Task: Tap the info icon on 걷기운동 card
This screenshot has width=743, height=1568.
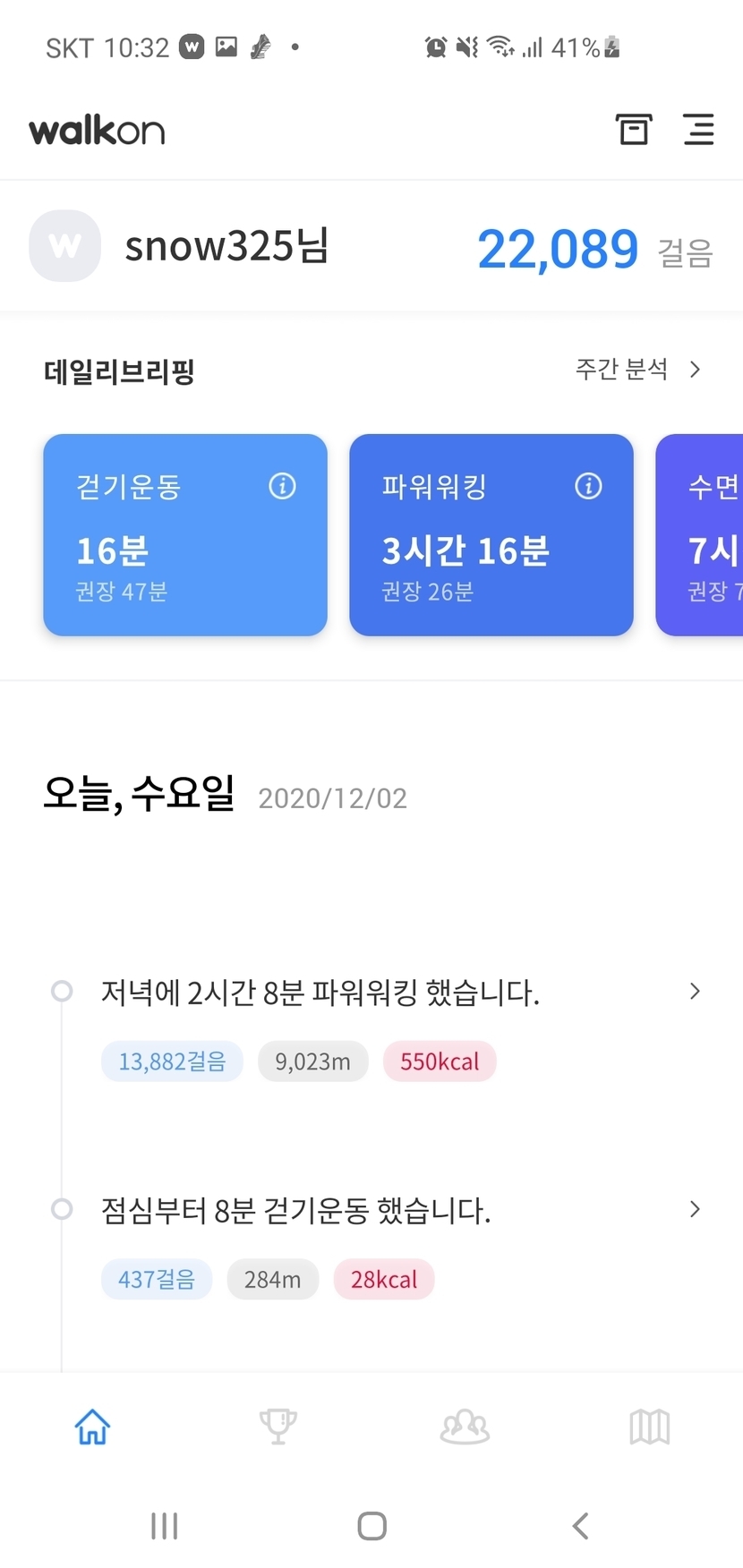Action: point(282,486)
